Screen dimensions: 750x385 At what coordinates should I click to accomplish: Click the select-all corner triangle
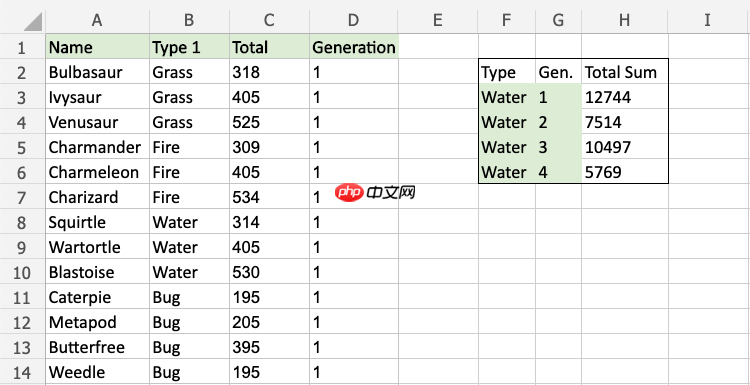33,22
